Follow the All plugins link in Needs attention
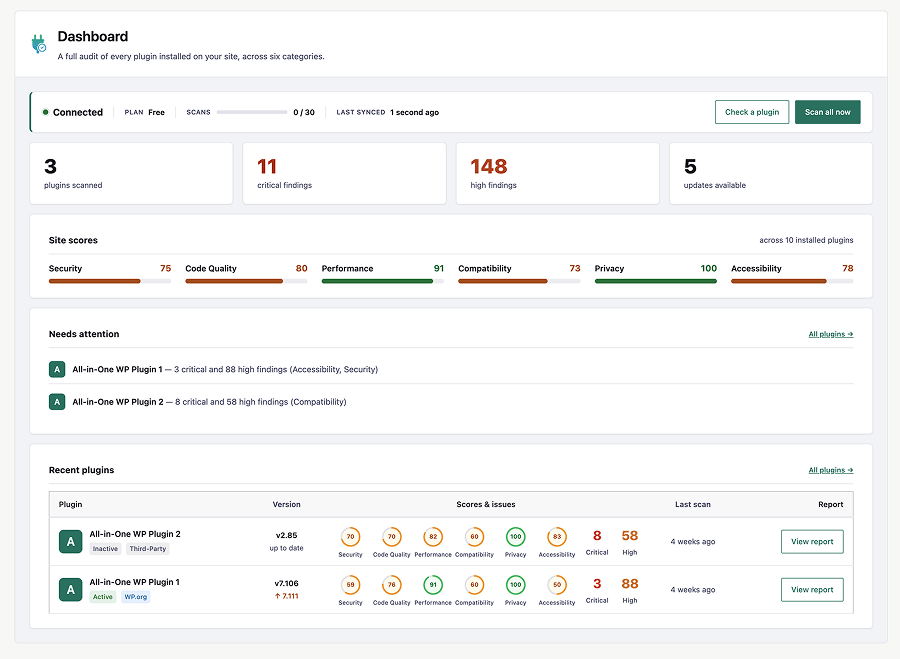 [x=831, y=334]
